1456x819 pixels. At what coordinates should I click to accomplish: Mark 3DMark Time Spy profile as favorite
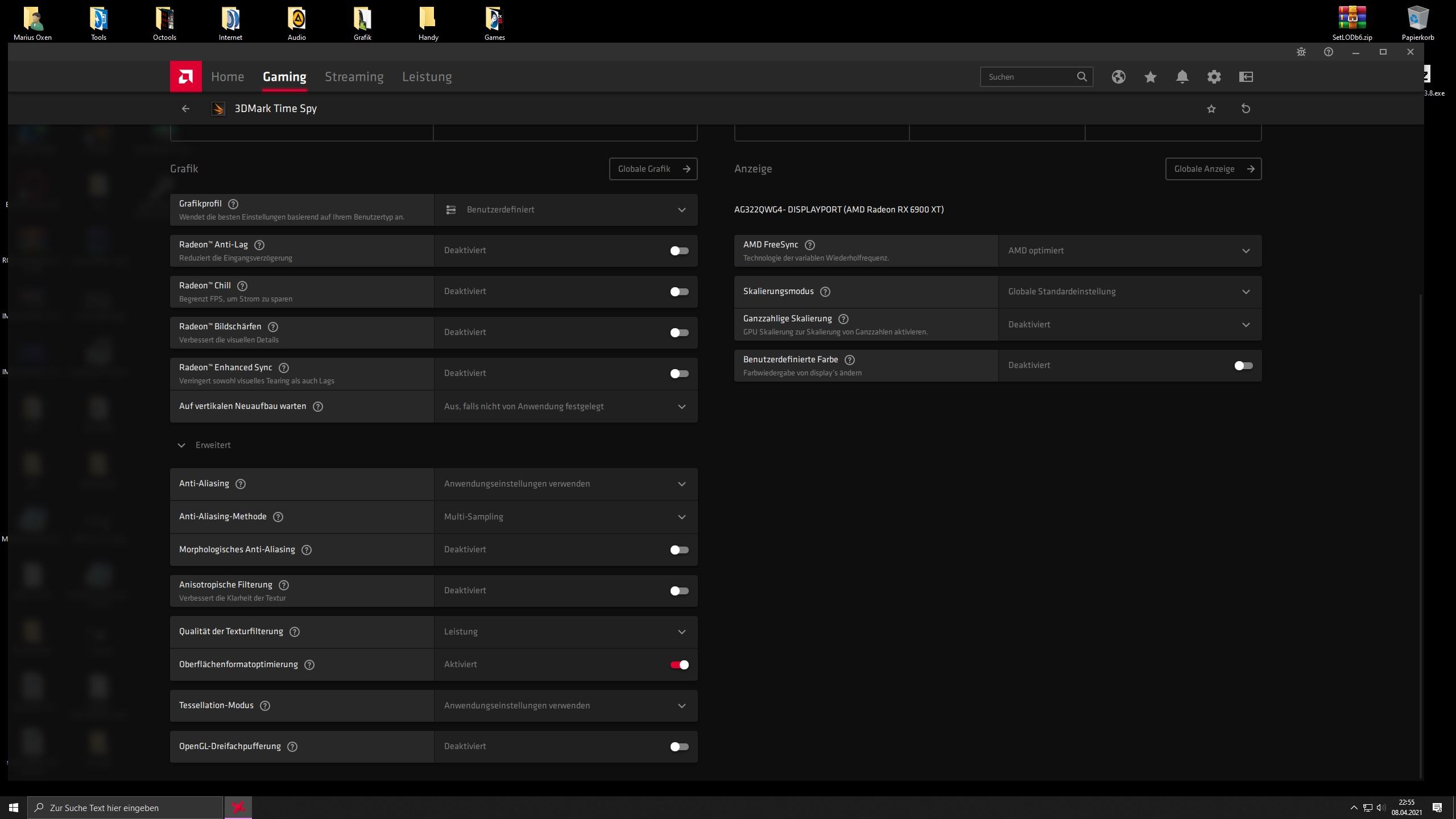pos(1211,109)
